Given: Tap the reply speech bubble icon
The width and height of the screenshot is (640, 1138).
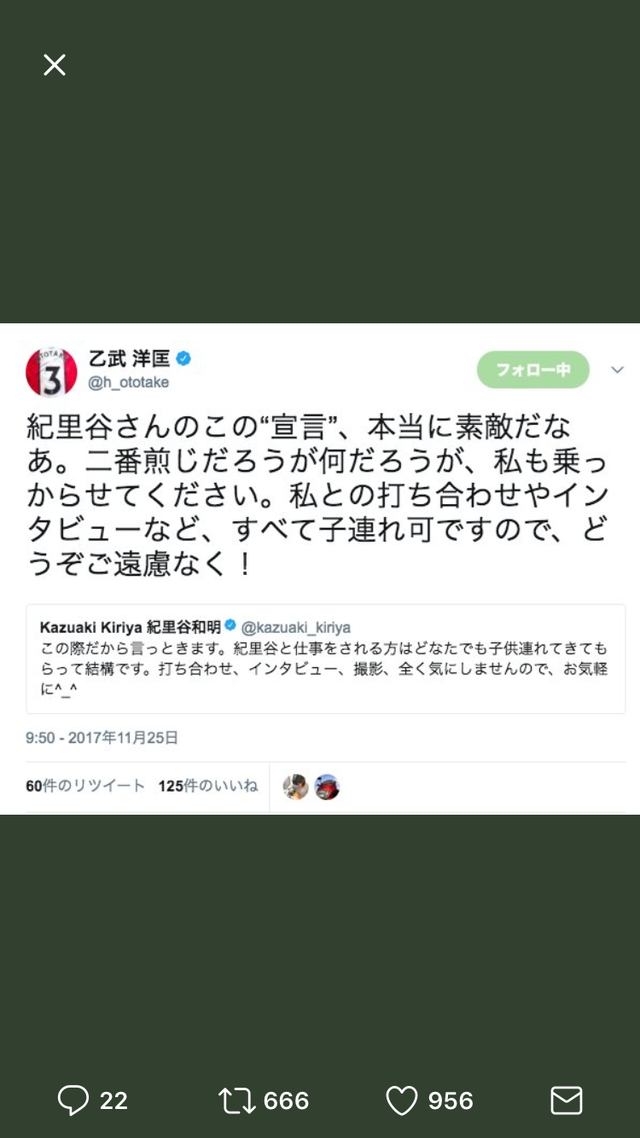Looking at the screenshot, I should pyautogui.click(x=73, y=1100).
